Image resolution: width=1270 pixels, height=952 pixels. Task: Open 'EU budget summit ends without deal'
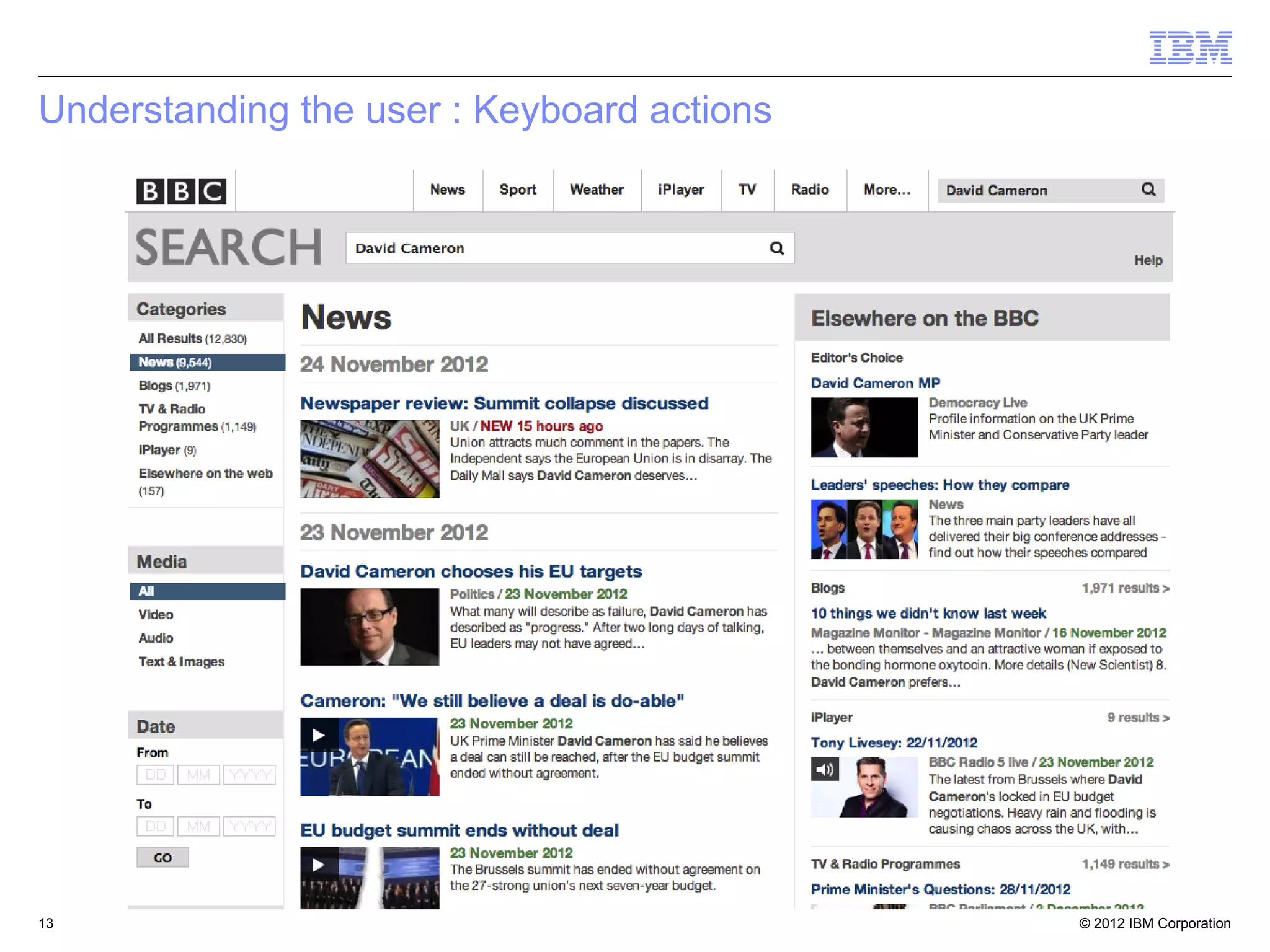point(460,831)
